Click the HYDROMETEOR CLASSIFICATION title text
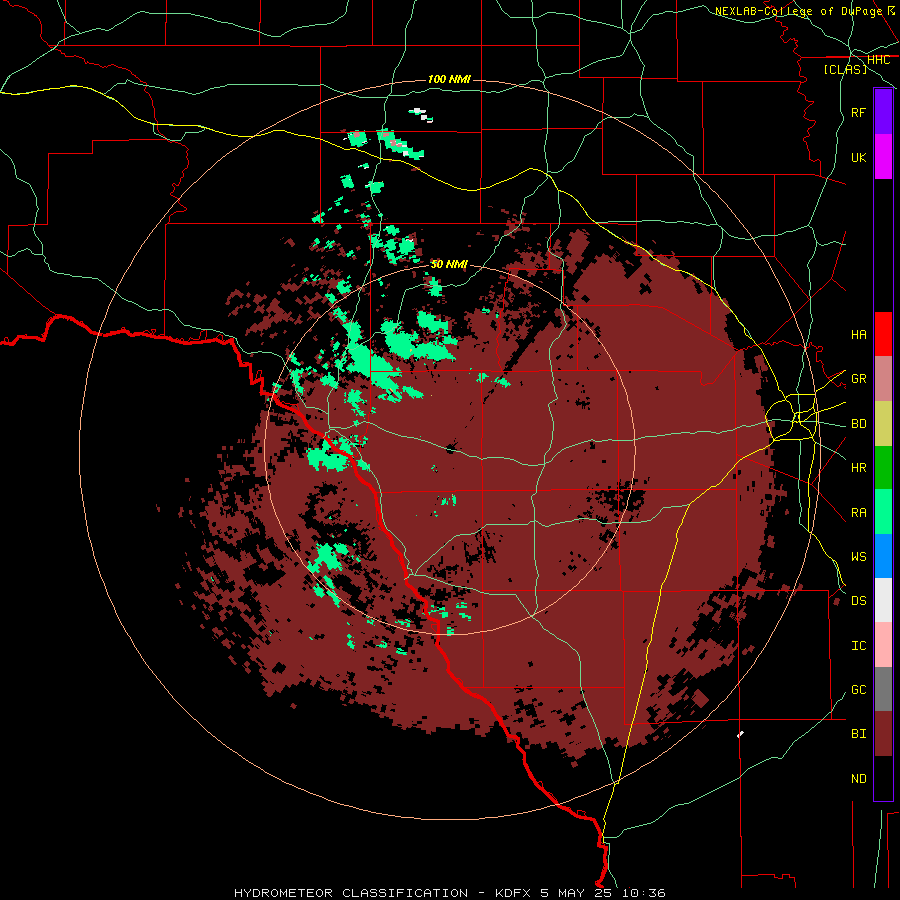 [351, 893]
